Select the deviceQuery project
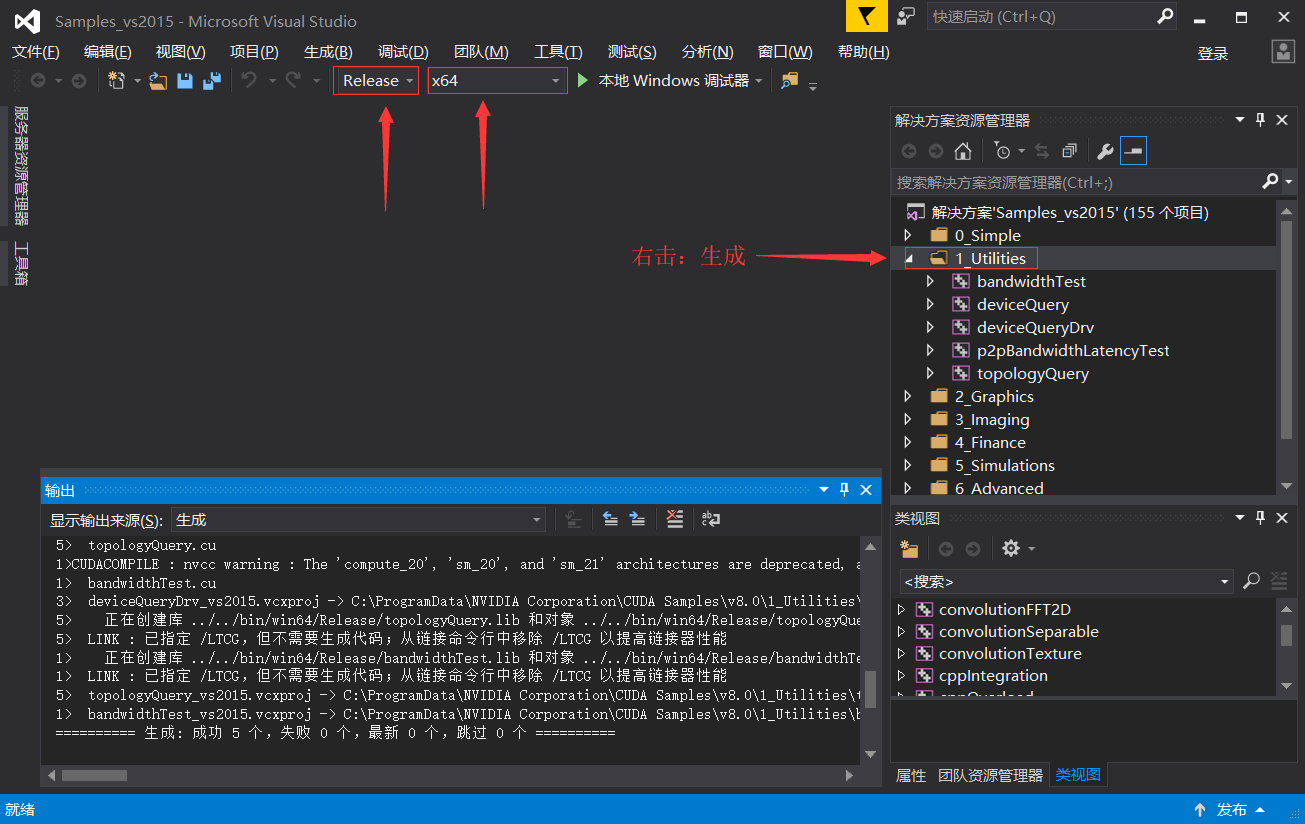 1022,304
